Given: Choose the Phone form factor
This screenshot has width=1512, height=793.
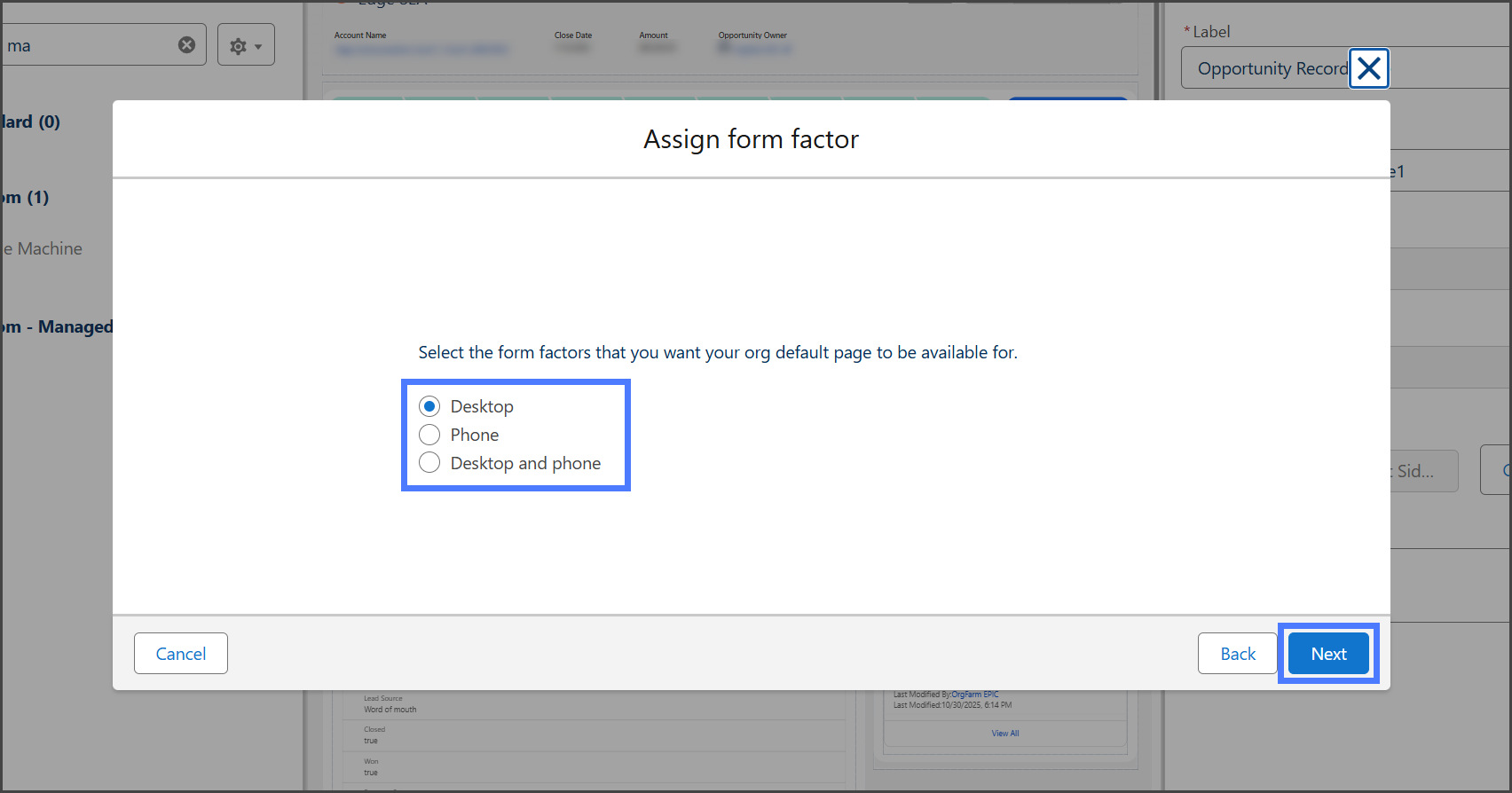Looking at the screenshot, I should tap(429, 435).
